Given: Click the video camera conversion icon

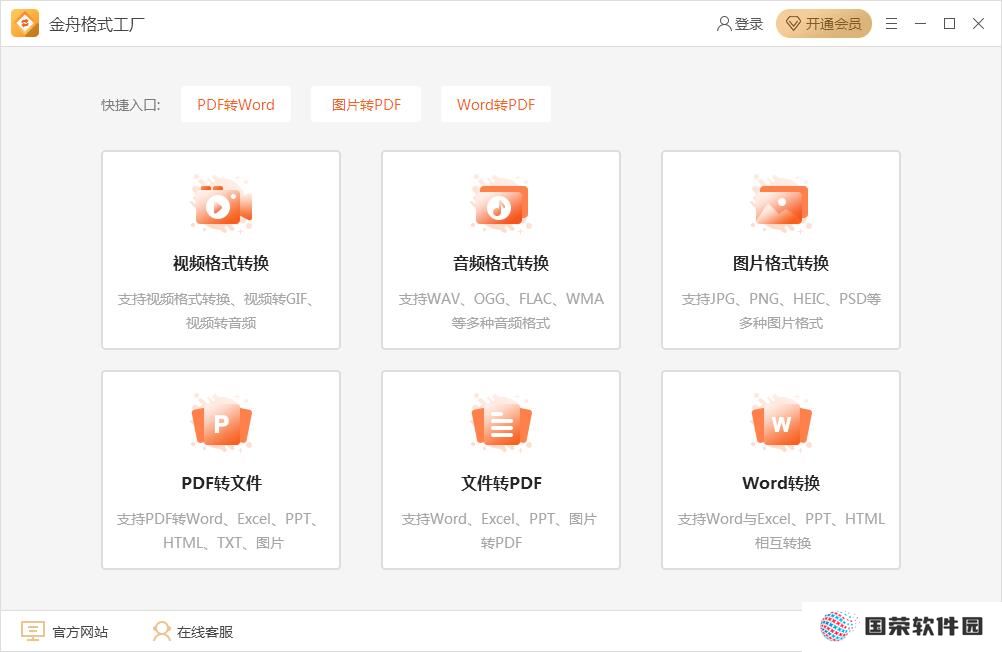Looking at the screenshot, I should click(x=221, y=204).
